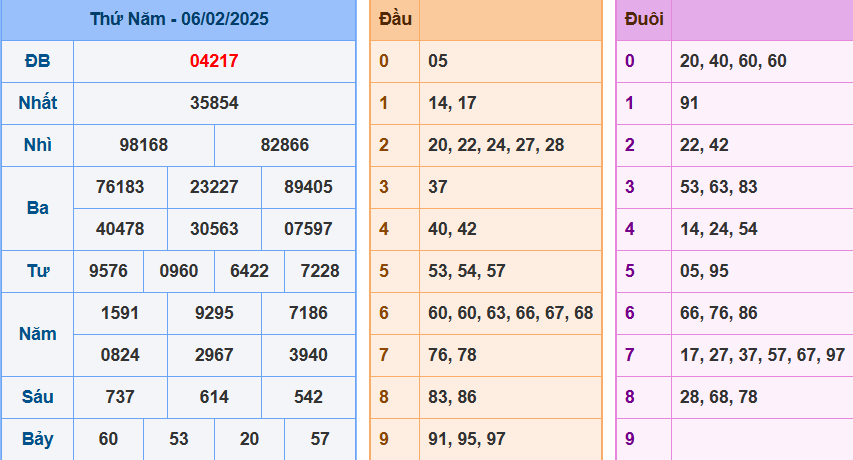This screenshot has height=460, width=853.
Task: Select third prize number 23227
Action: click(x=214, y=187)
